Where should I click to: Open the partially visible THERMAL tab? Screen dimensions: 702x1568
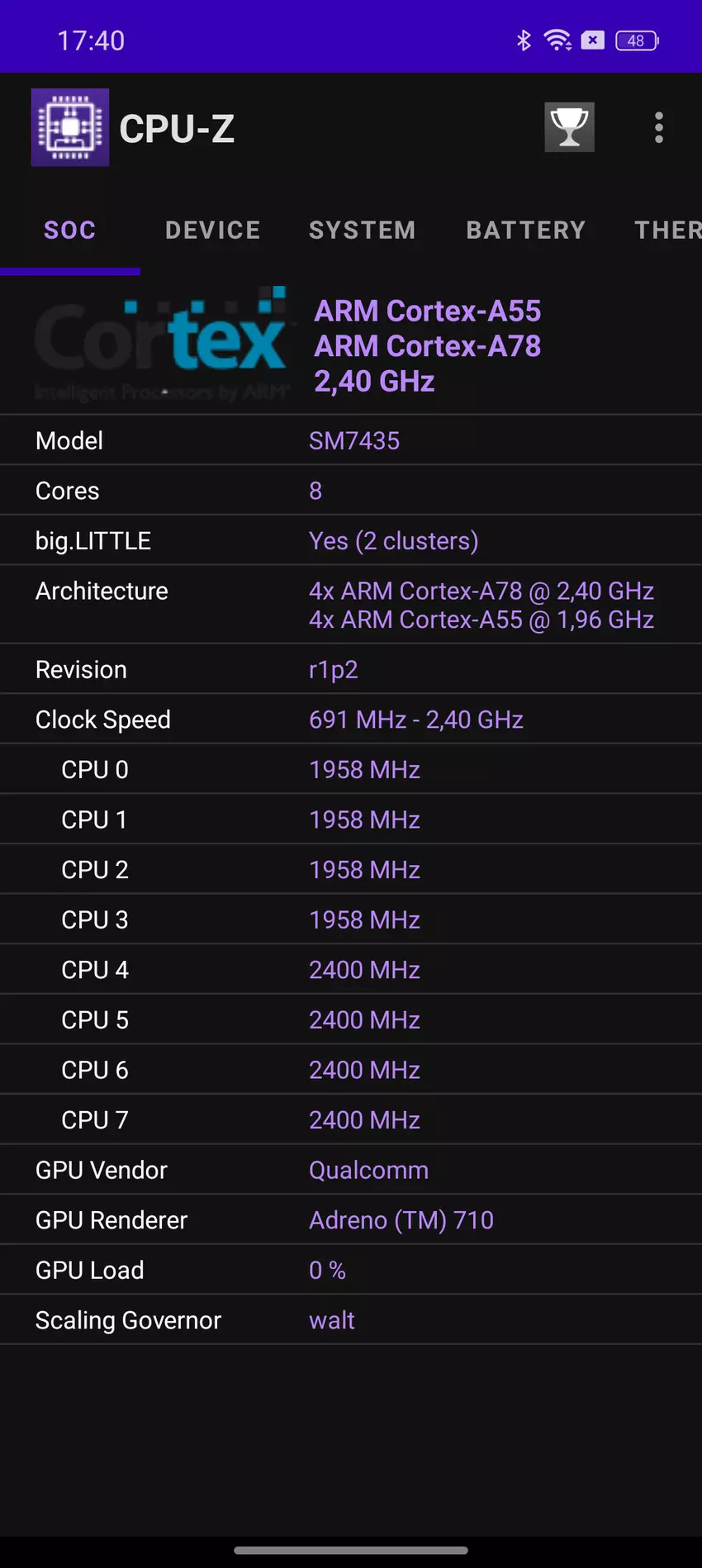pos(666,230)
